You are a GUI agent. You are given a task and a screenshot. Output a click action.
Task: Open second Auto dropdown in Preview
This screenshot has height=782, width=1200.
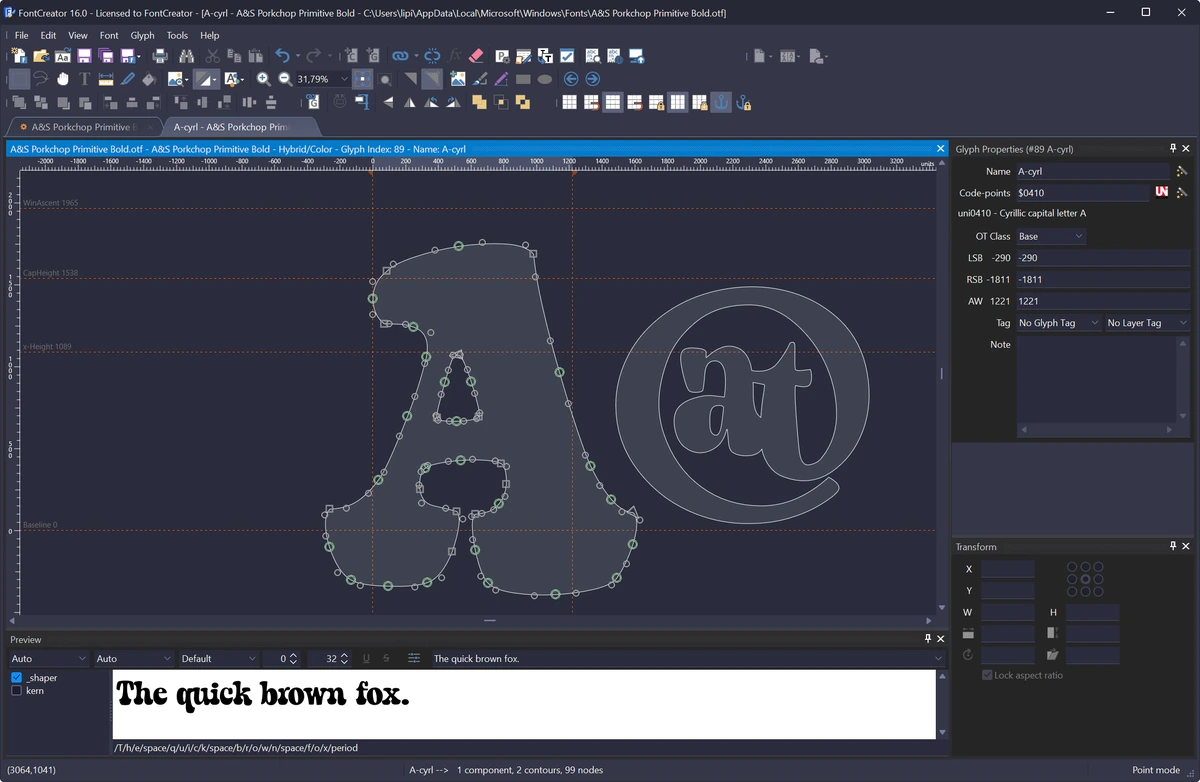click(134, 659)
